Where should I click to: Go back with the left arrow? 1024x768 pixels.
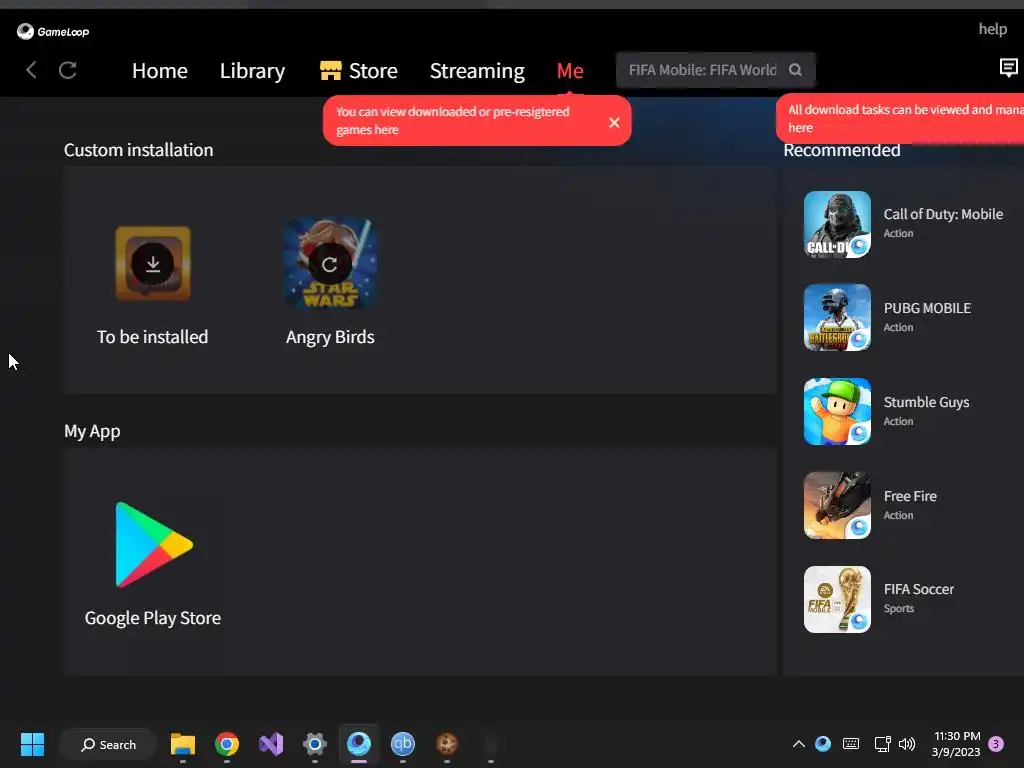(x=31, y=70)
